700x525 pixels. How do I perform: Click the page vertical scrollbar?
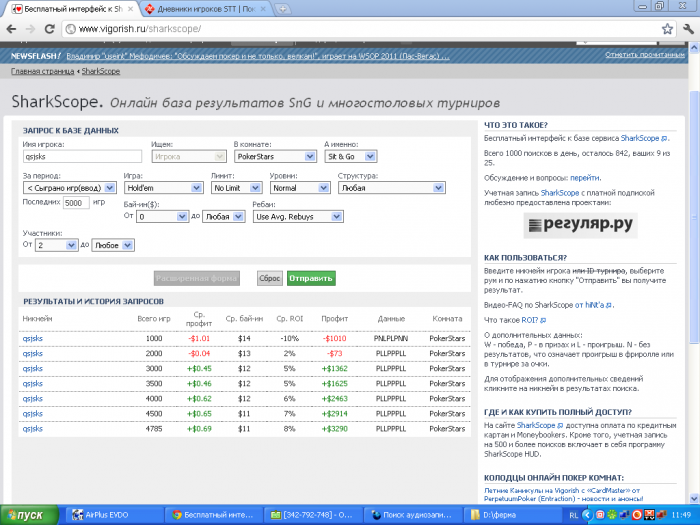click(694, 217)
